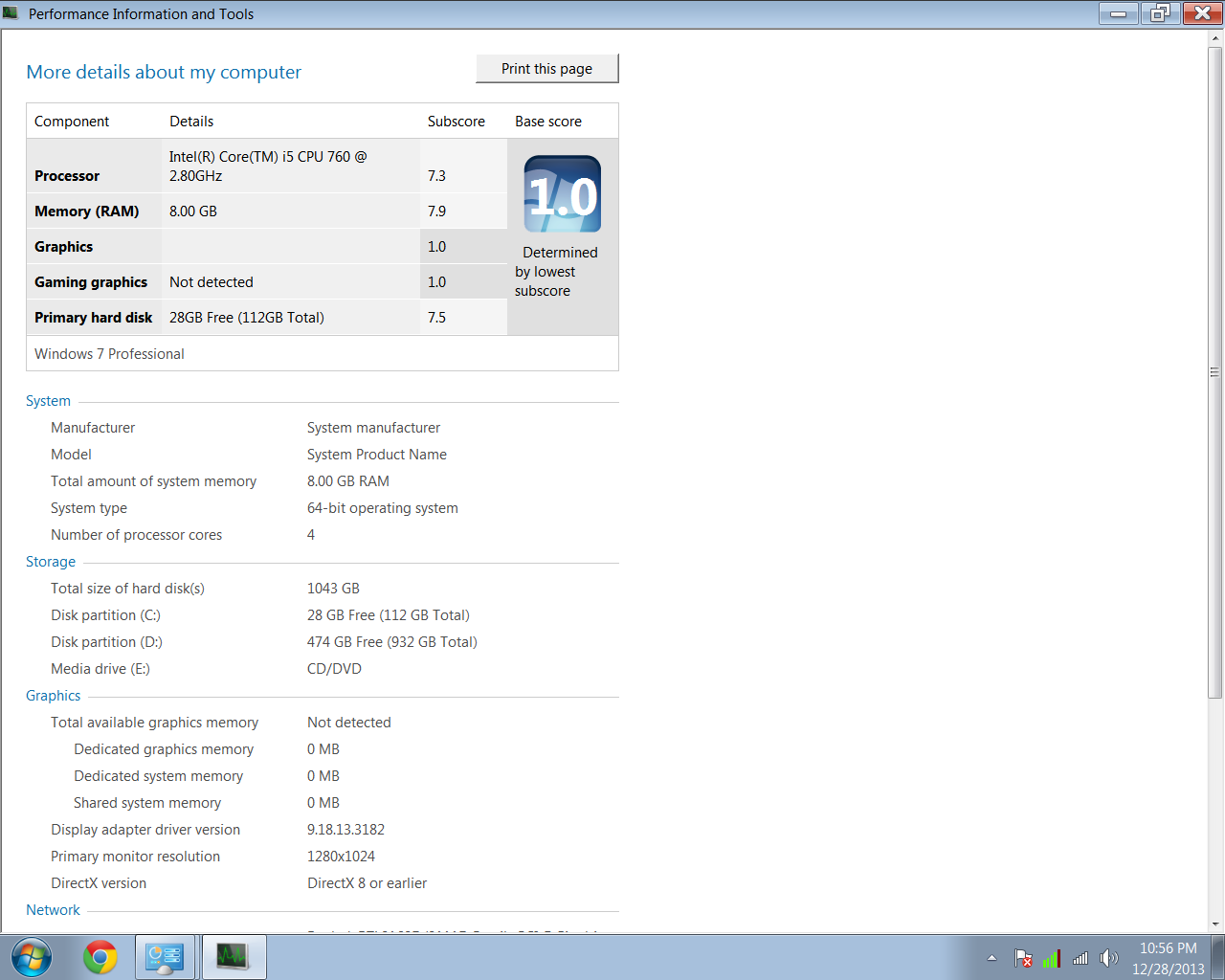Open the Windows Start menu orb
Screen dimensions: 1225x980
pyautogui.click(x=32, y=957)
